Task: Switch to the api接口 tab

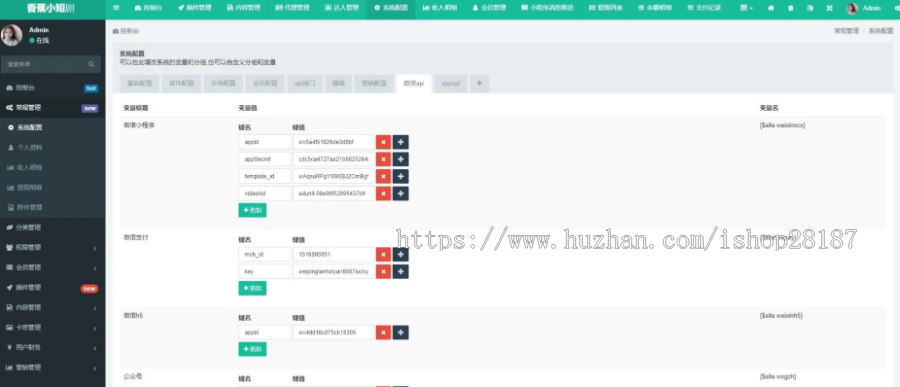Action: (305, 83)
